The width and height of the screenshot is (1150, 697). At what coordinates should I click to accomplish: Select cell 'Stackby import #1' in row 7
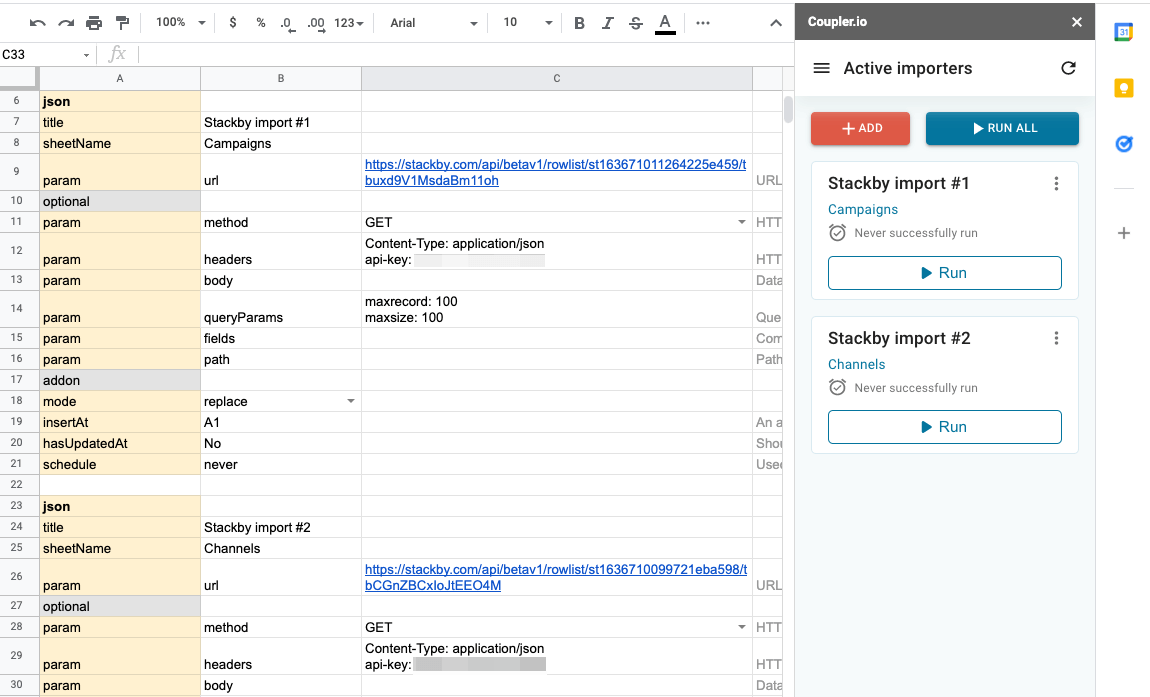(x=281, y=123)
